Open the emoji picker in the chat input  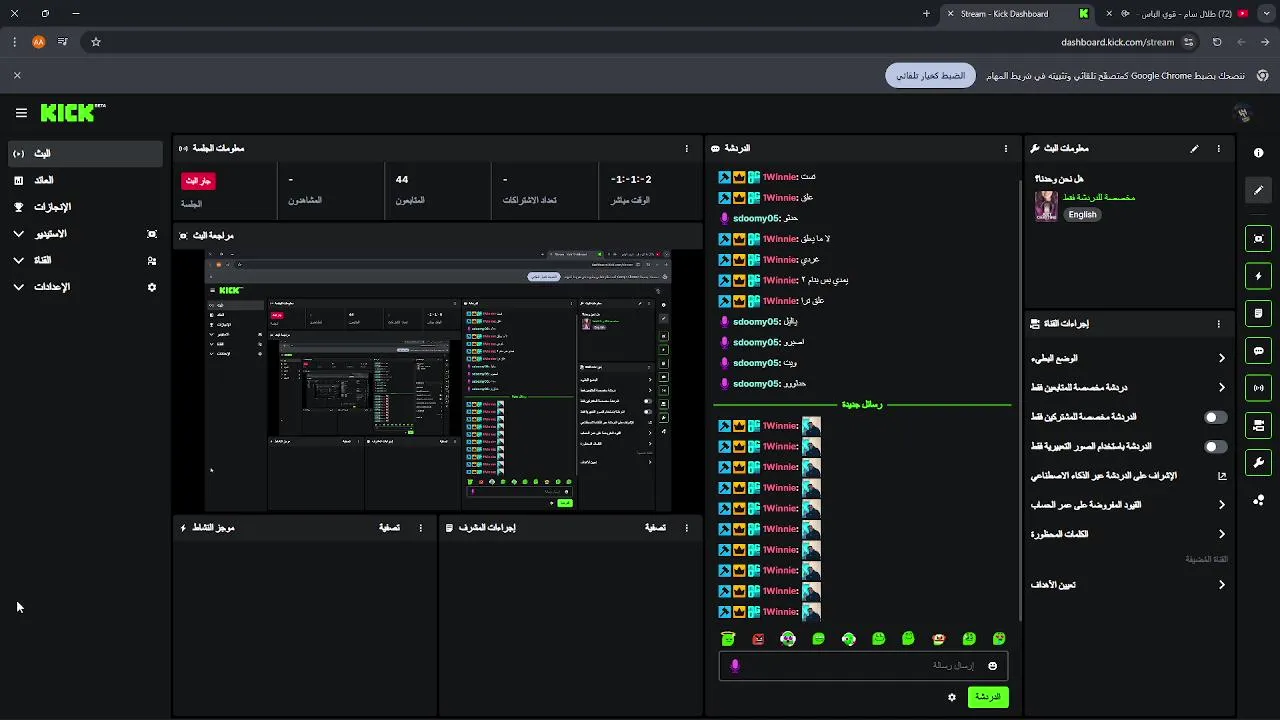click(992, 666)
